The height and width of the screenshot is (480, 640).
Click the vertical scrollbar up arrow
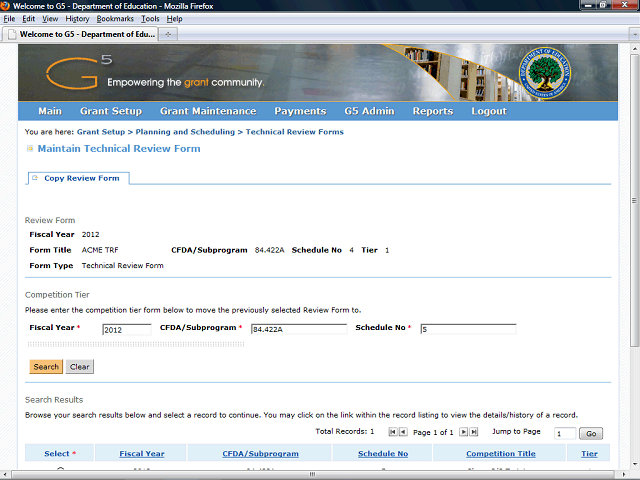[x=634, y=48]
